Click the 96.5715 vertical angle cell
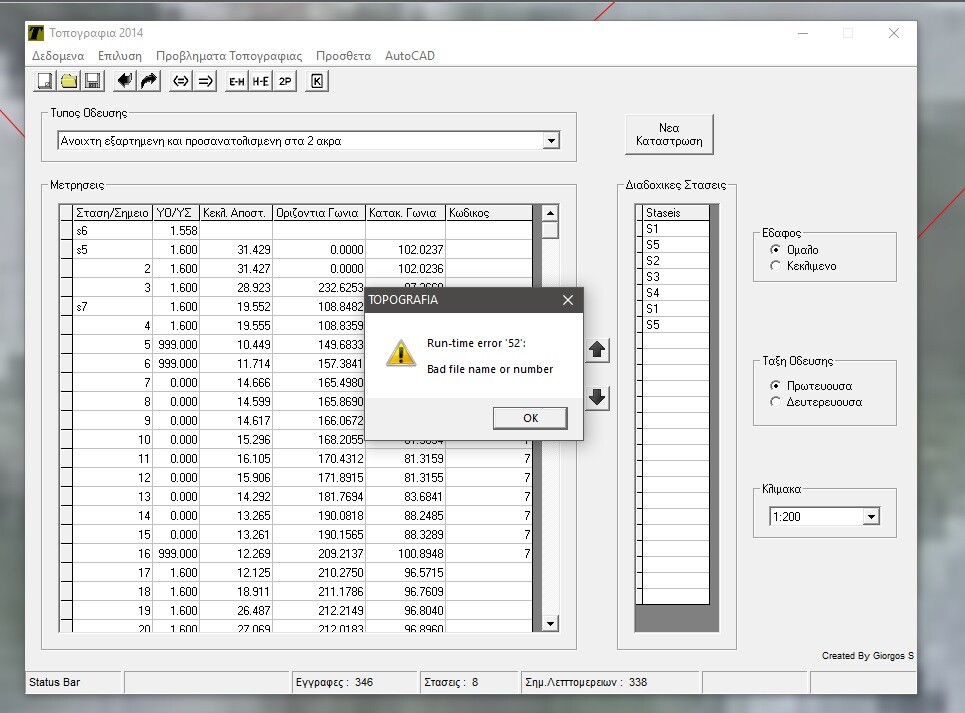Screen dimensions: 965x713 [406, 573]
